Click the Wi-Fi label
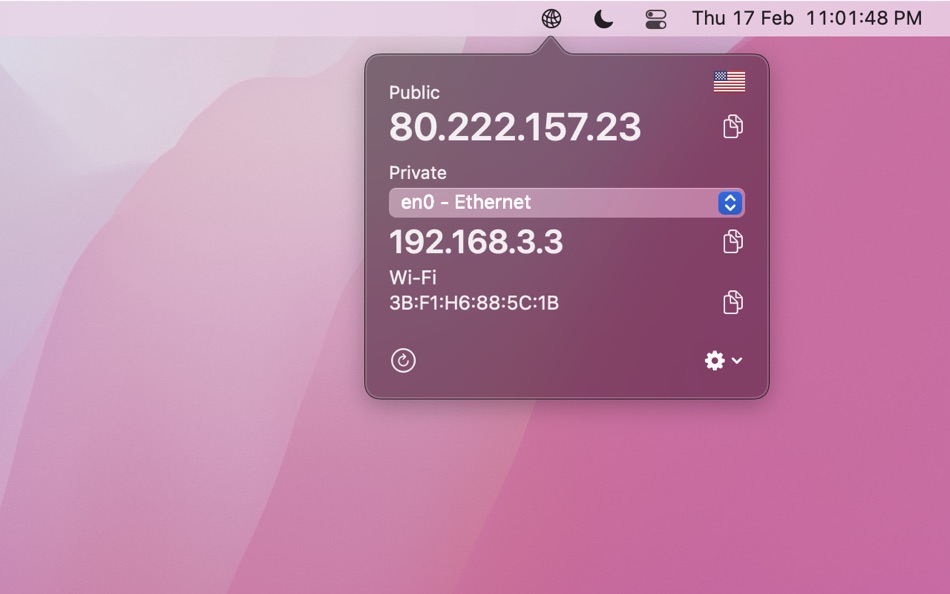The image size is (950, 594). [413, 277]
